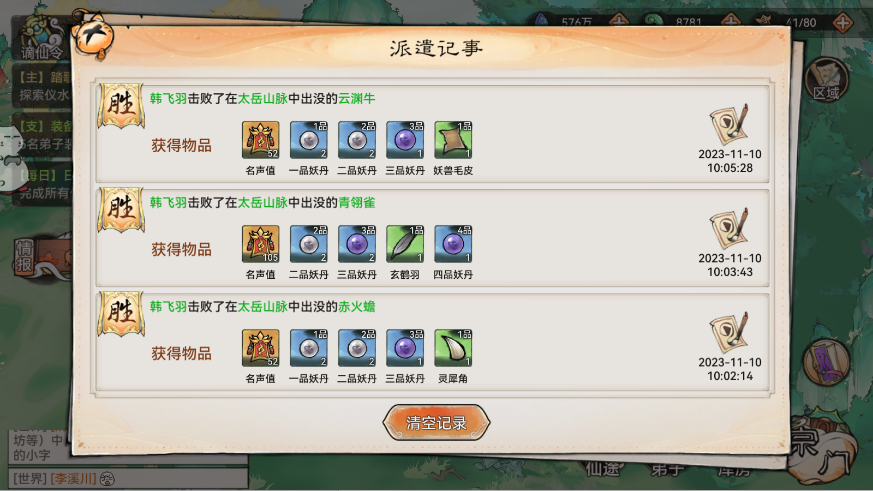
Task: Open the 情报 intelligence side tab
Action: [24, 256]
